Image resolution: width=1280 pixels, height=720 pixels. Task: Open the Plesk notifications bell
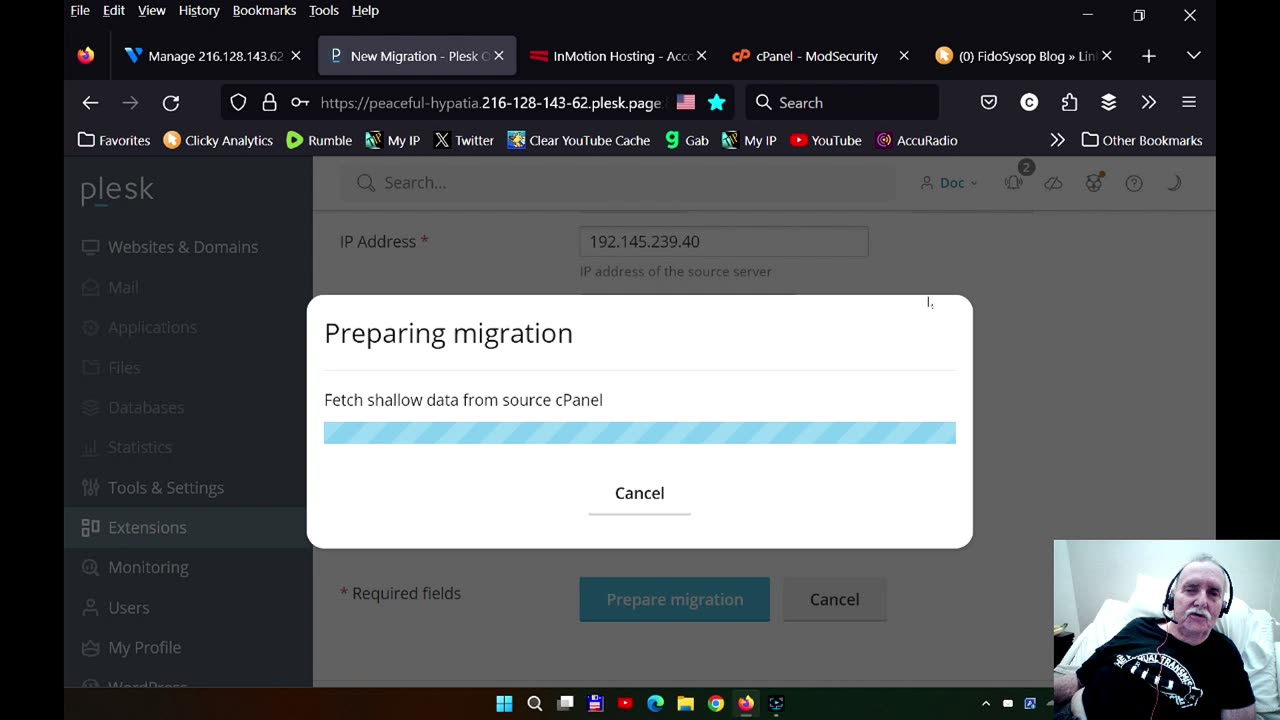pos(1014,182)
